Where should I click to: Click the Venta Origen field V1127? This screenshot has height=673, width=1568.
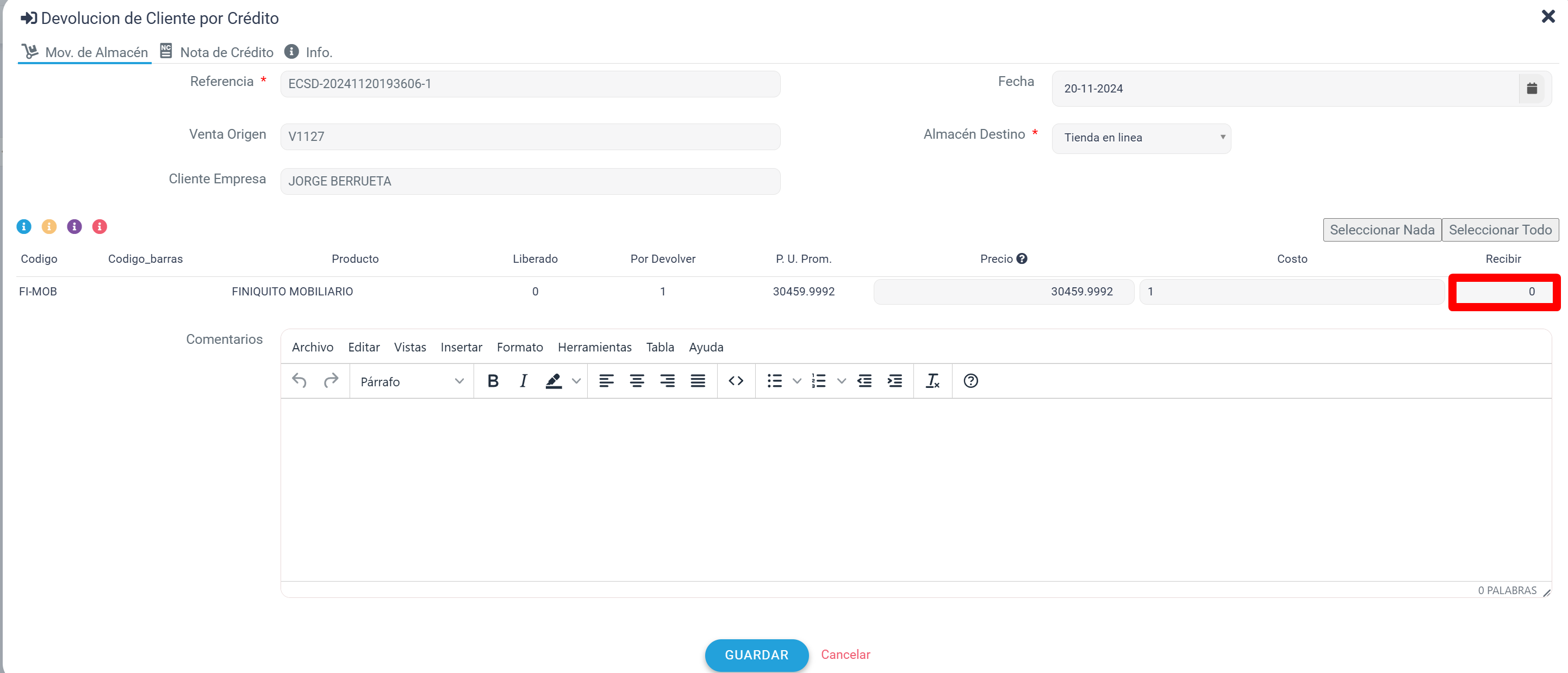[x=530, y=137]
